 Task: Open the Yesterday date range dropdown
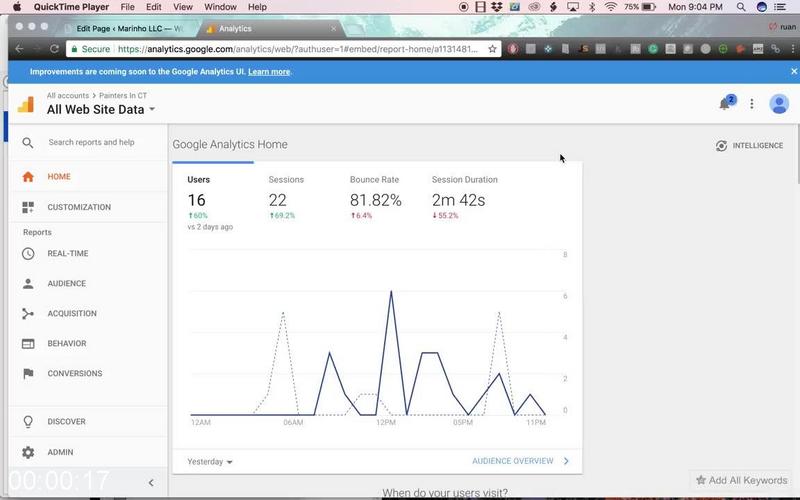tap(210, 462)
